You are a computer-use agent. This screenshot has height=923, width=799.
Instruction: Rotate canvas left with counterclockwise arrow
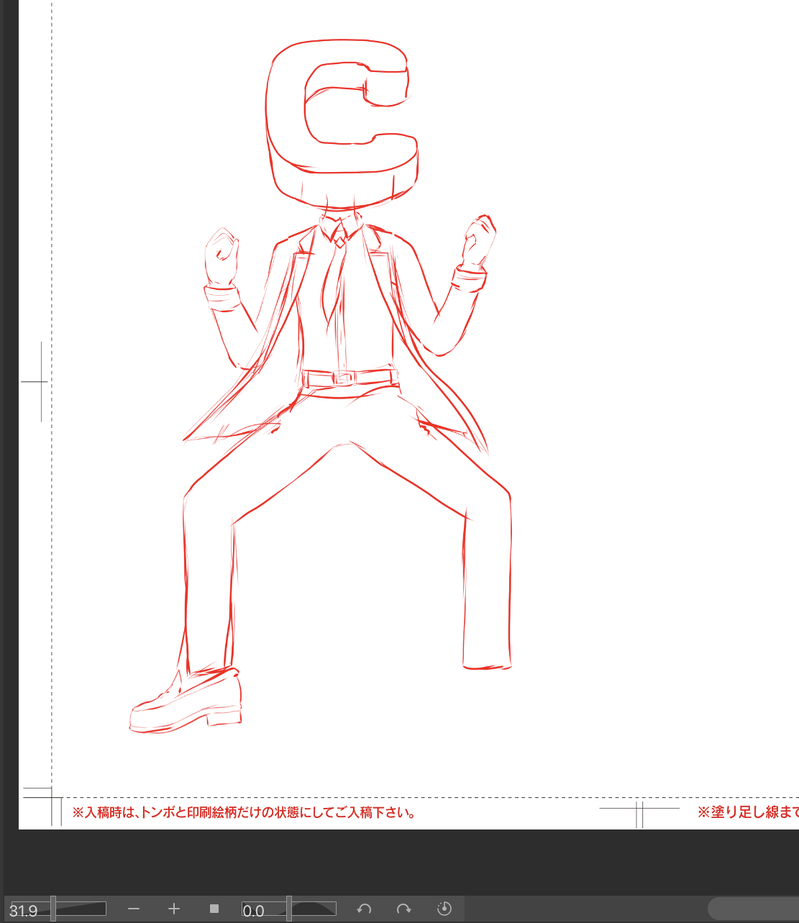pyautogui.click(x=364, y=909)
